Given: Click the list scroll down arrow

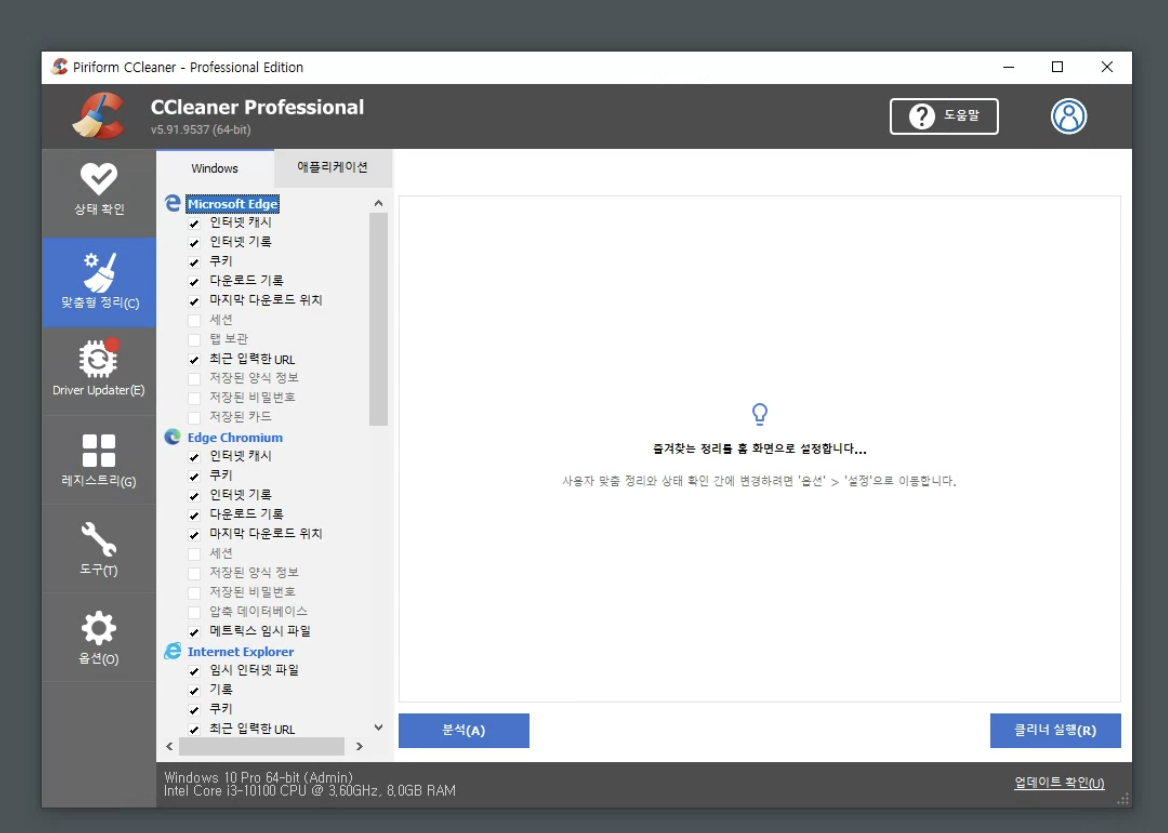Looking at the screenshot, I should click(378, 727).
